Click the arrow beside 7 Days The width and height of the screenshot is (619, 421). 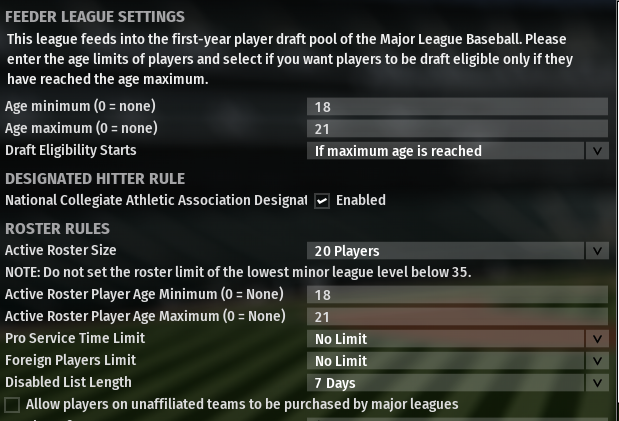coord(597,383)
